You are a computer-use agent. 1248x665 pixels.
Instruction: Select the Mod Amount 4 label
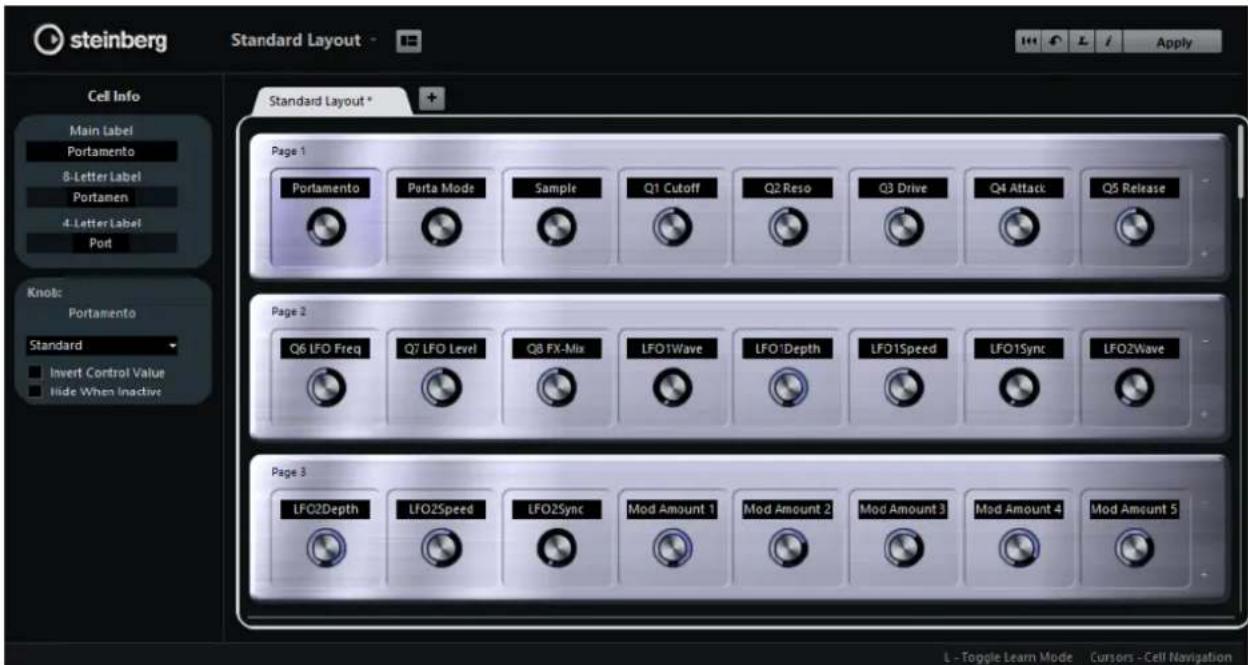point(1018,508)
